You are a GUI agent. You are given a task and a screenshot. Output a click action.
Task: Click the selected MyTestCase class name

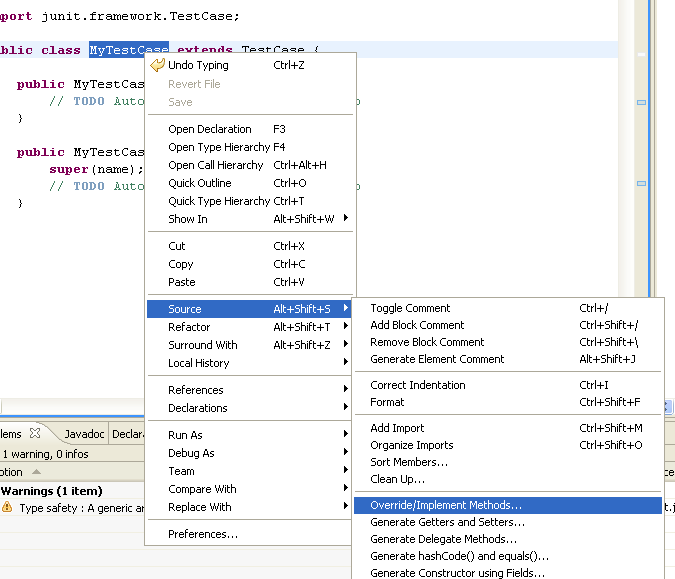coord(129,50)
